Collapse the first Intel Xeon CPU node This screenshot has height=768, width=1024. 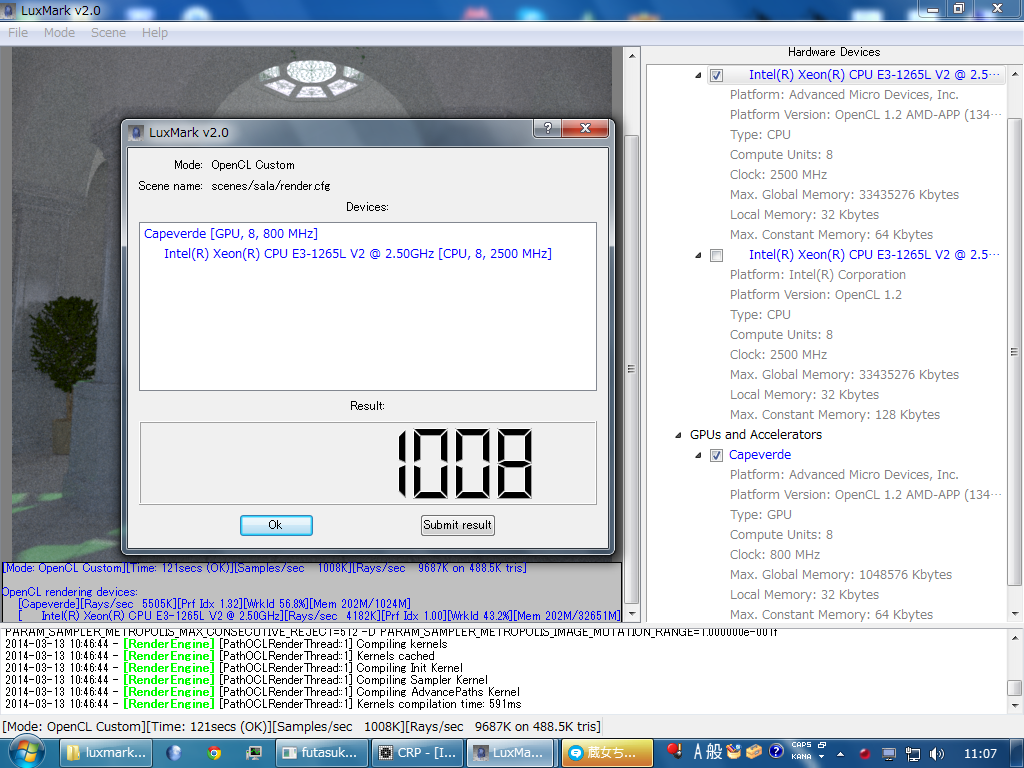pyautogui.click(x=699, y=75)
